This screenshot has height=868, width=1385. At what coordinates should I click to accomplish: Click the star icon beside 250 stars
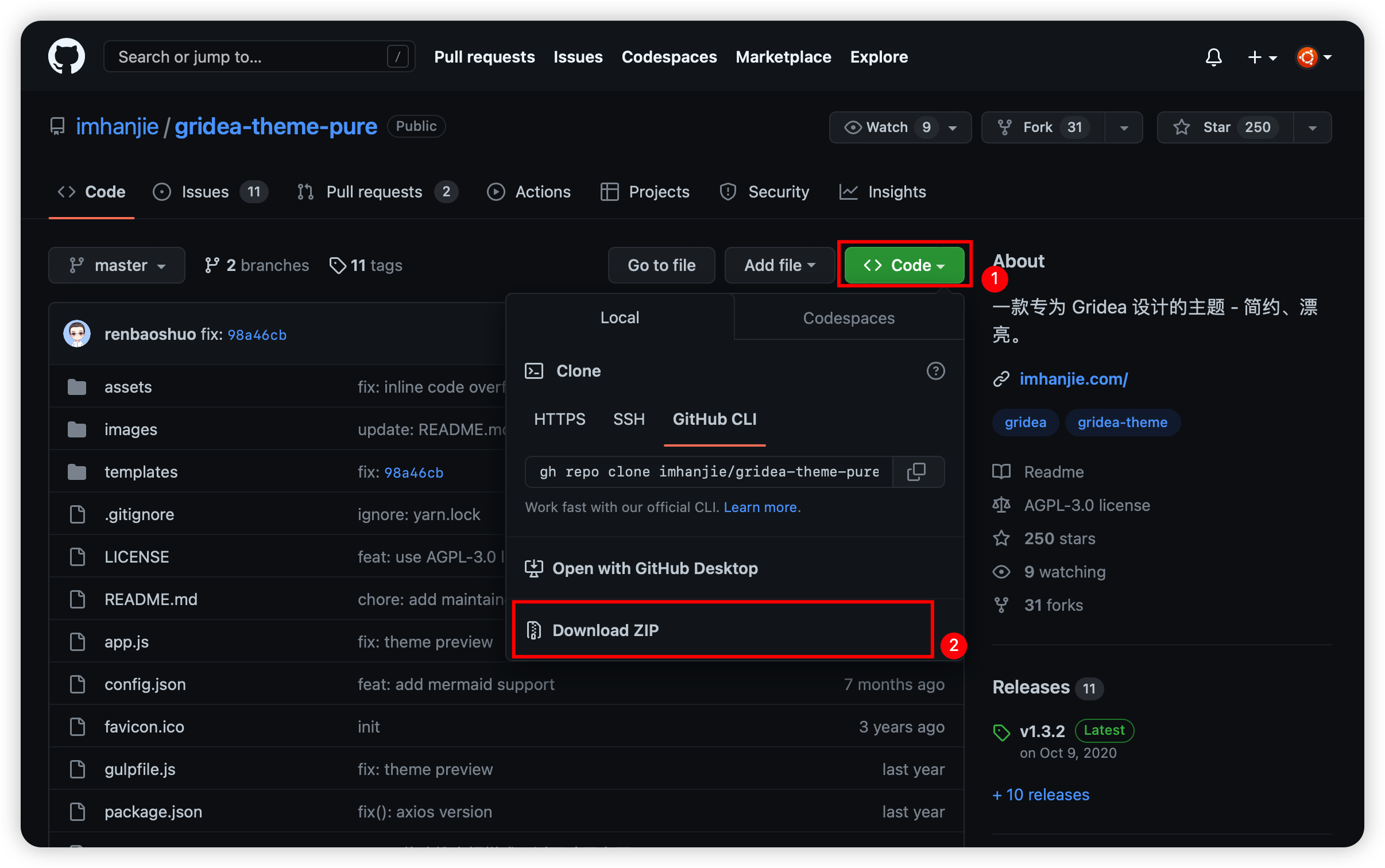pyautogui.click(x=1001, y=538)
